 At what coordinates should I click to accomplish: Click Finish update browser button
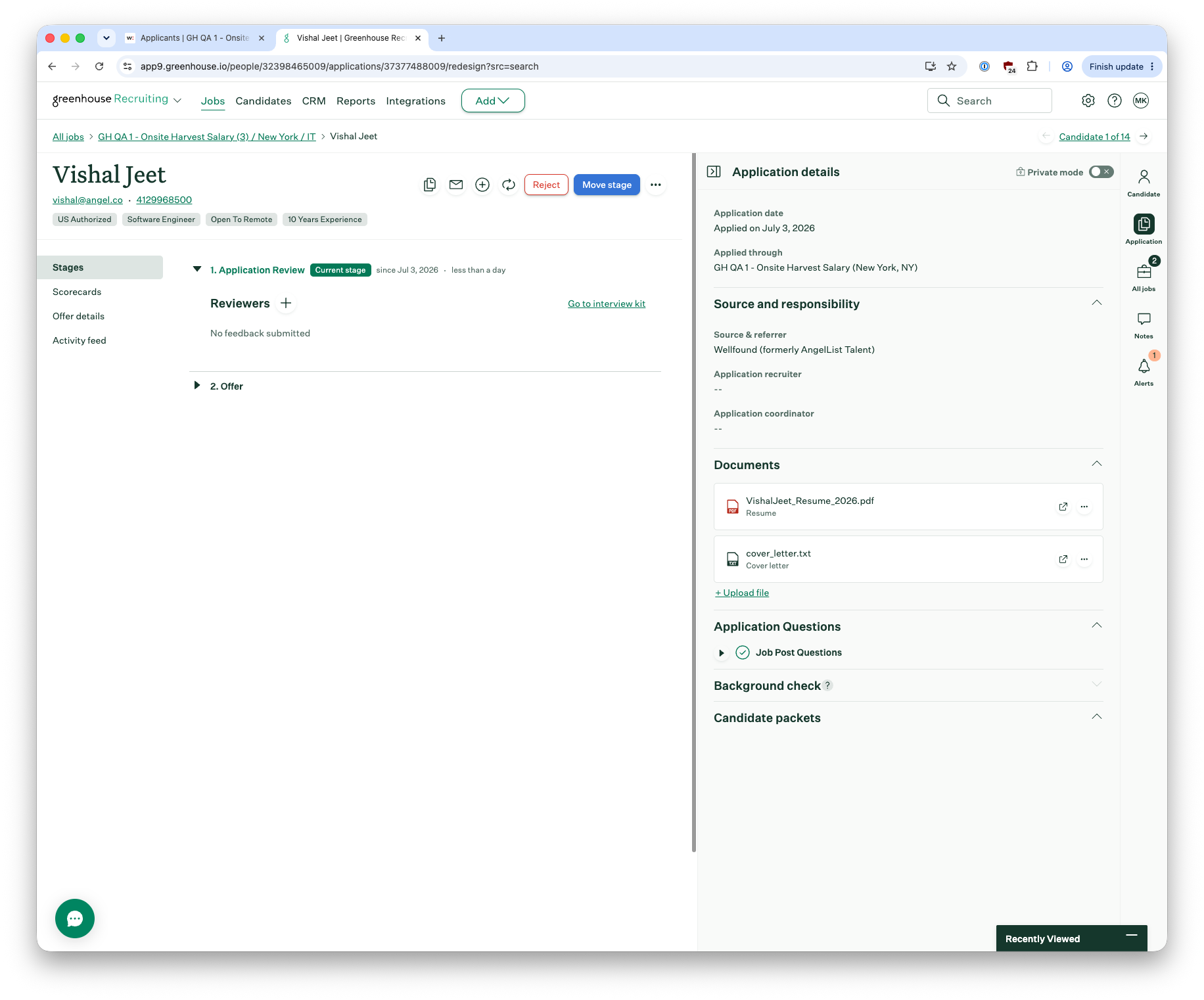click(x=1121, y=66)
